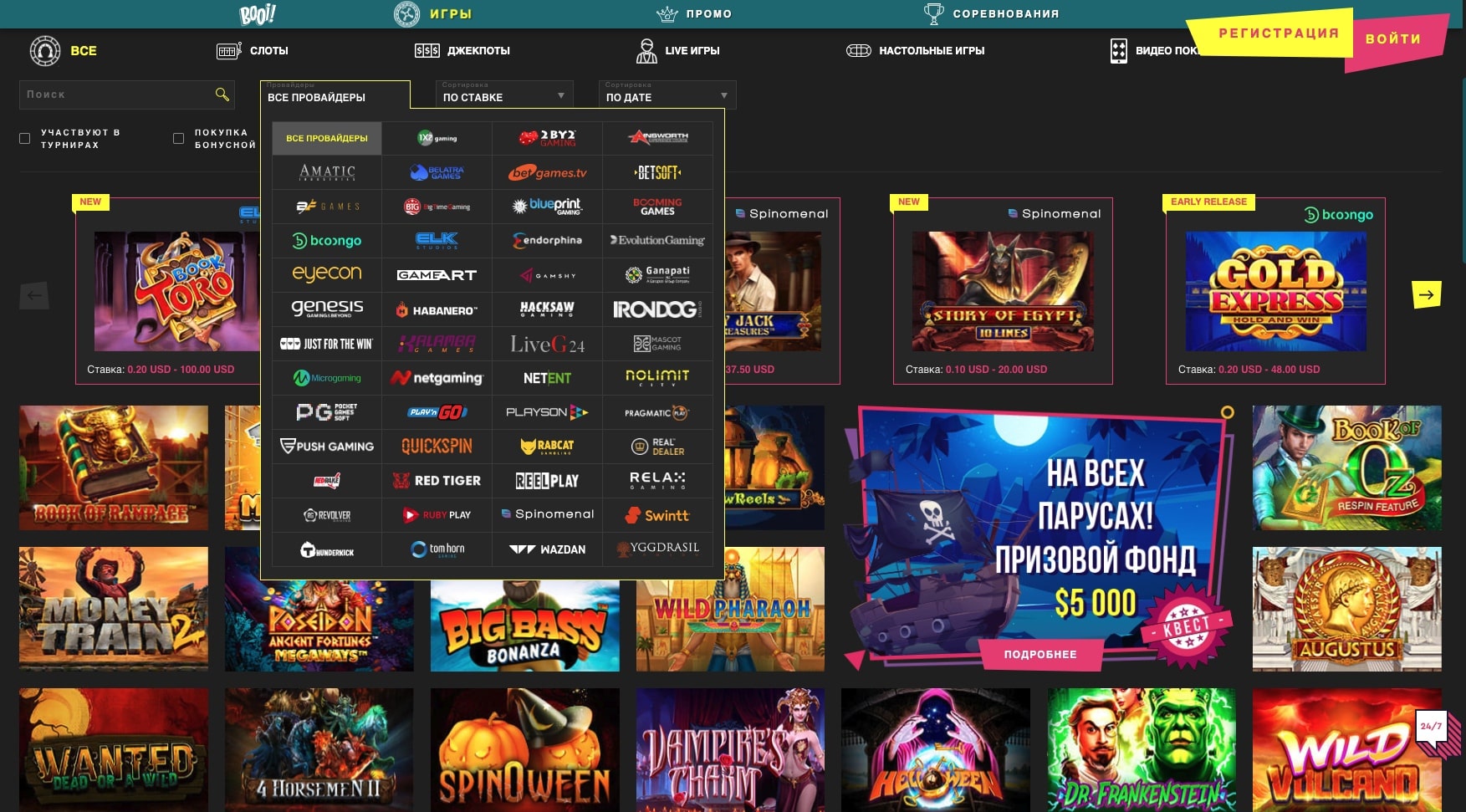
Task: Open ДЖЕКПОТЫ using the $$$ icon
Action: (429, 50)
